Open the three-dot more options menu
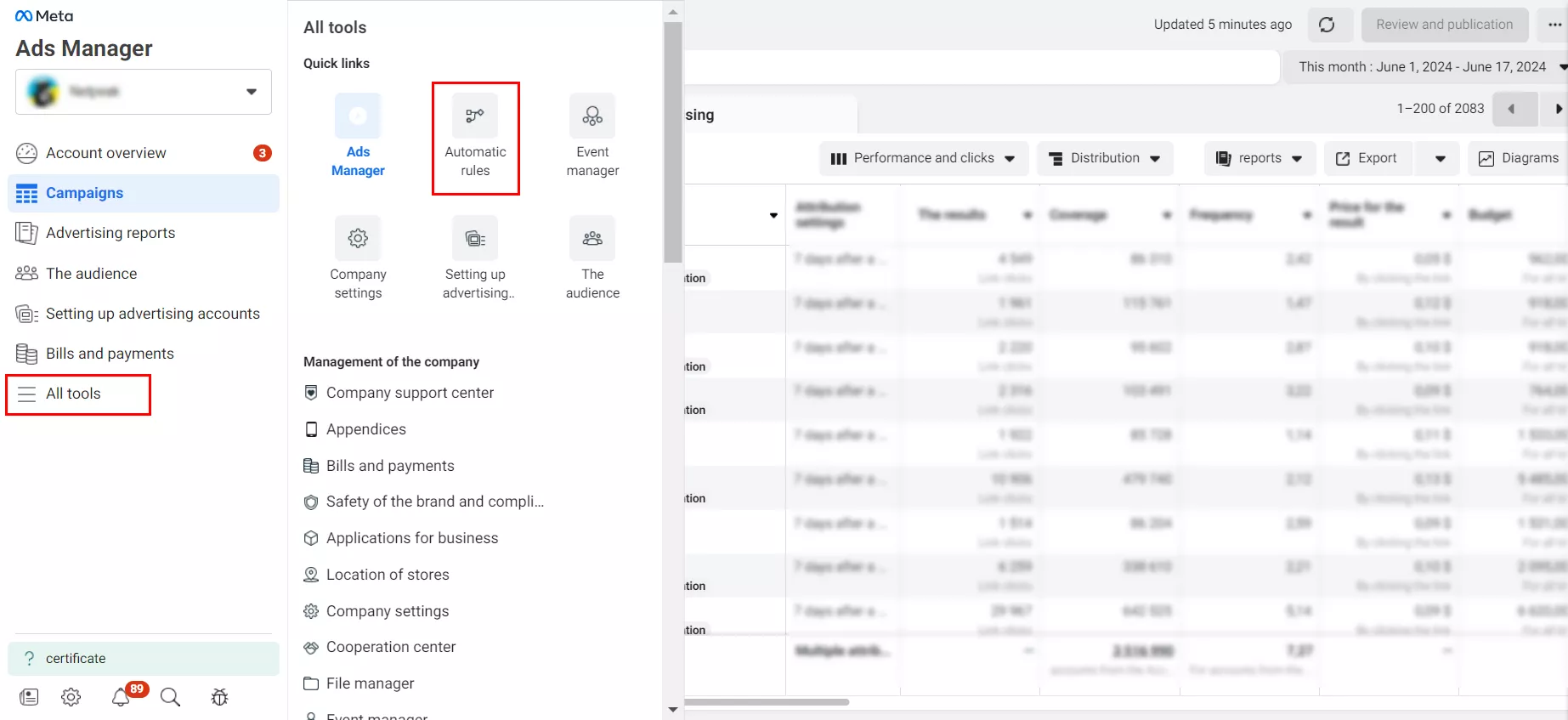 pos(1554,25)
